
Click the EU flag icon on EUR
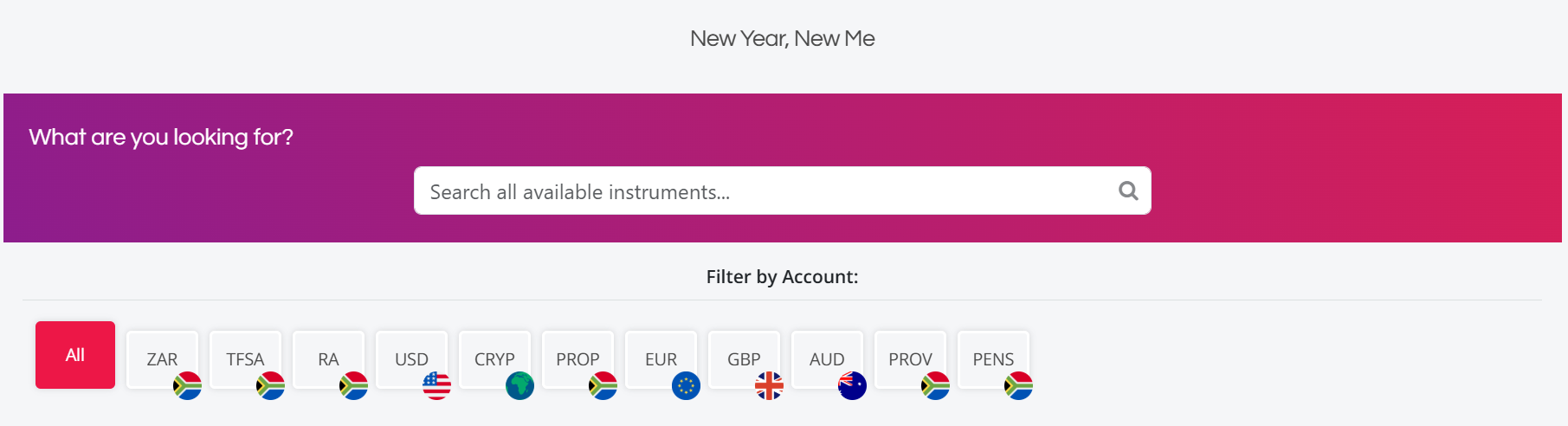pyautogui.click(x=686, y=385)
